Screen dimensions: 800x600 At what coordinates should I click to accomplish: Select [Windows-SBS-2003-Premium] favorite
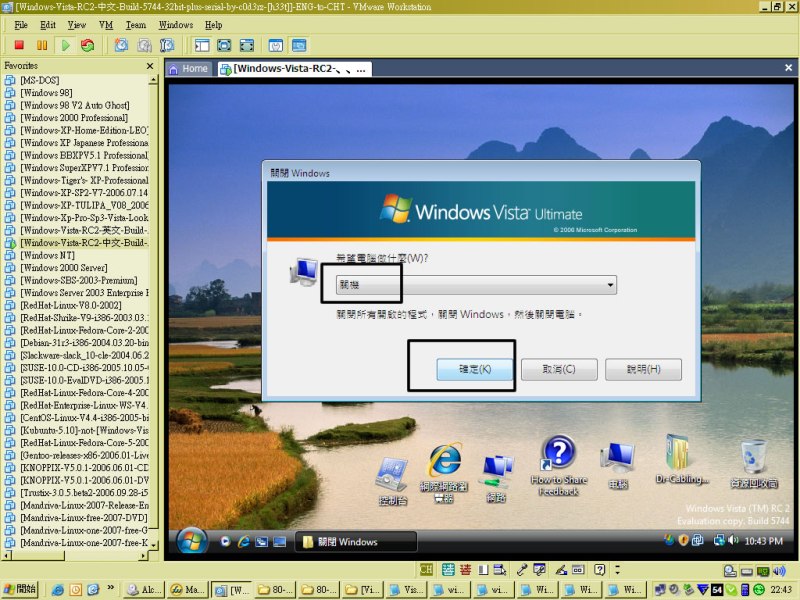coord(79,280)
